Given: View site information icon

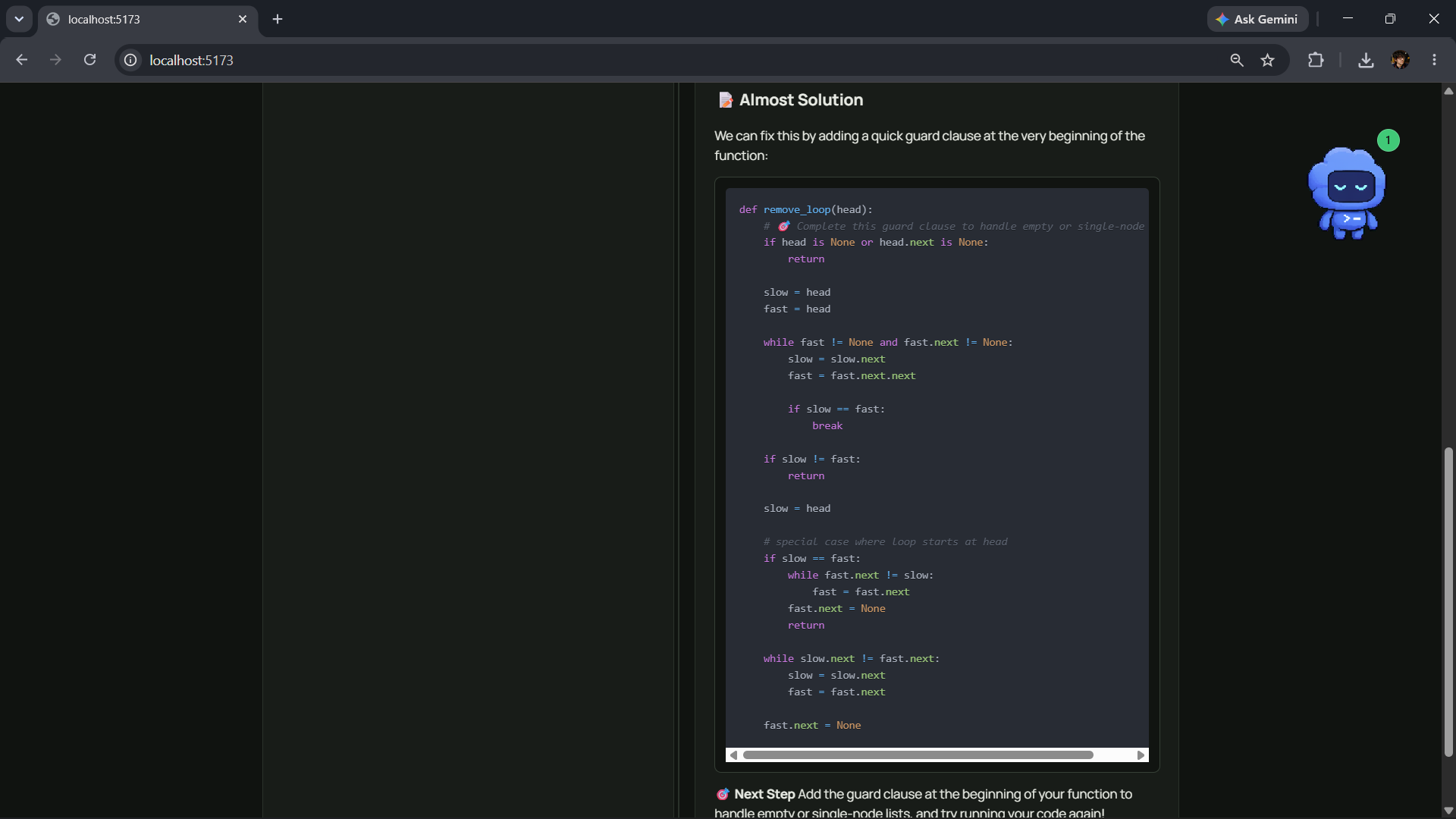Looking at the screenshot, I should [x=130, y=60].
